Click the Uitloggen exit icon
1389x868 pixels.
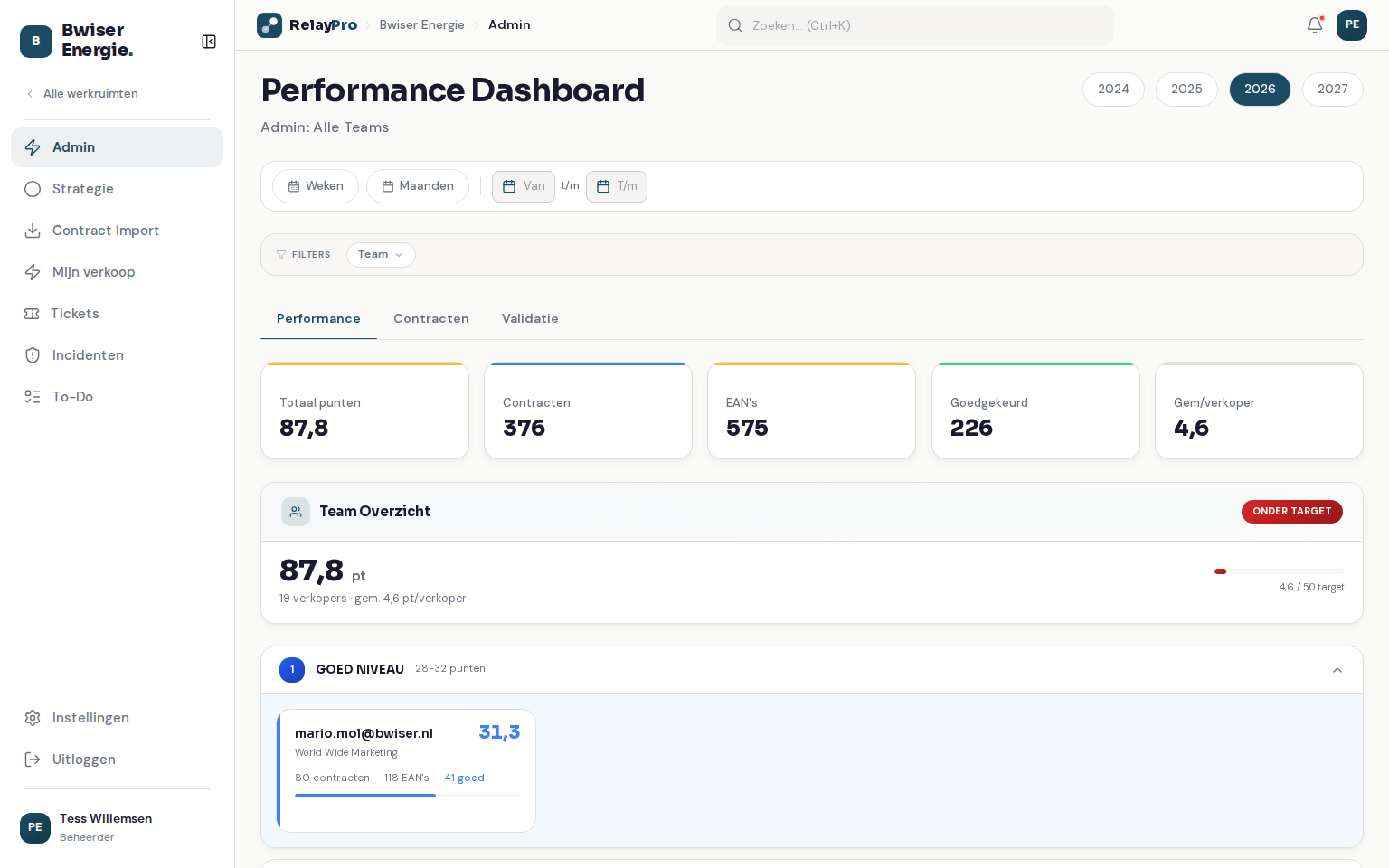[33, 759]
